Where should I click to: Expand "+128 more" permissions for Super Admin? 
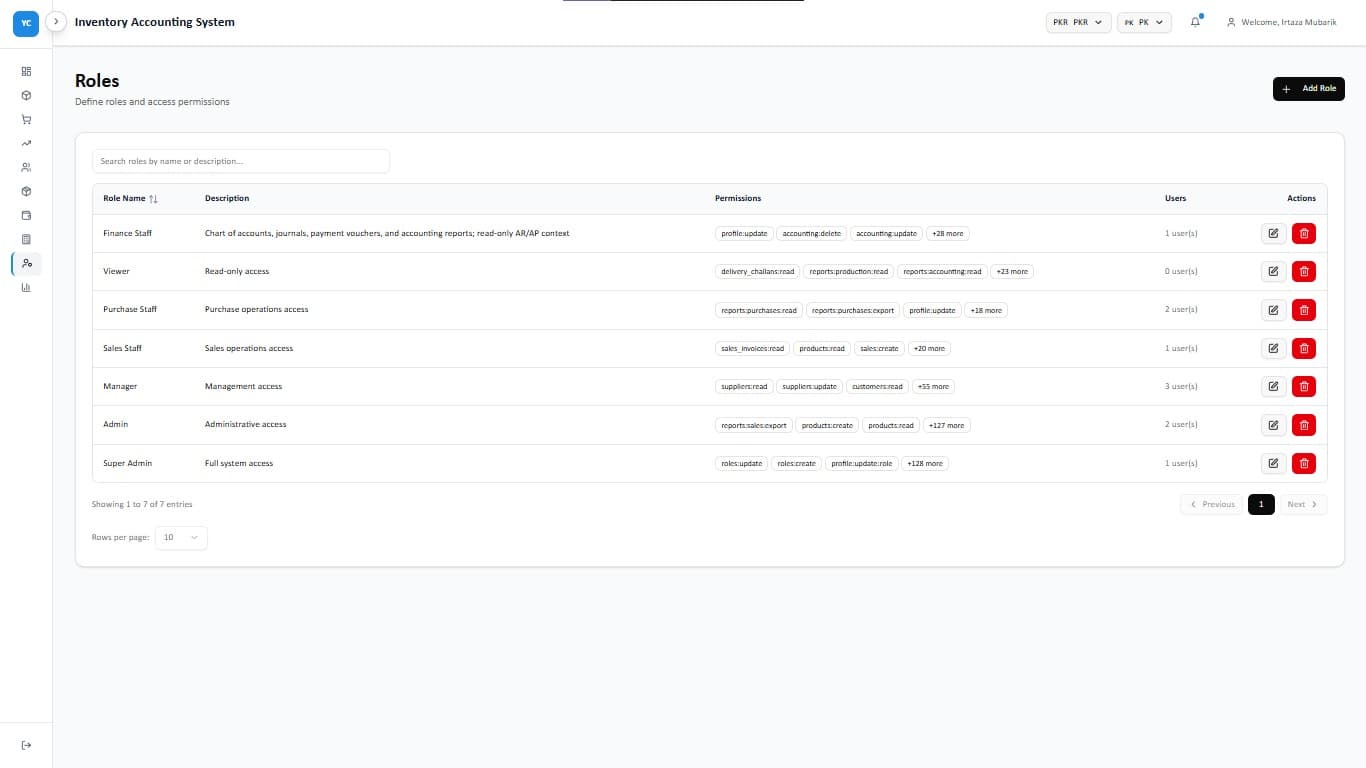(x=925, y=463)
